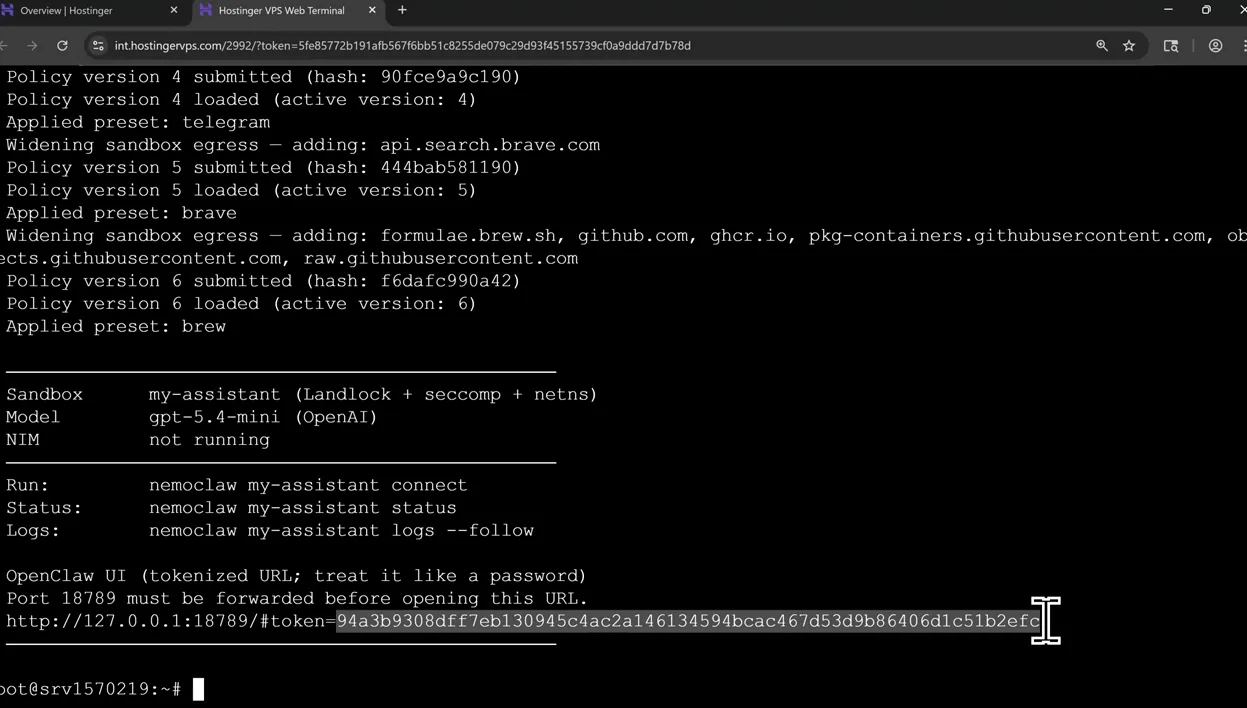Open a new browser tab

click(x=402, y=10)
